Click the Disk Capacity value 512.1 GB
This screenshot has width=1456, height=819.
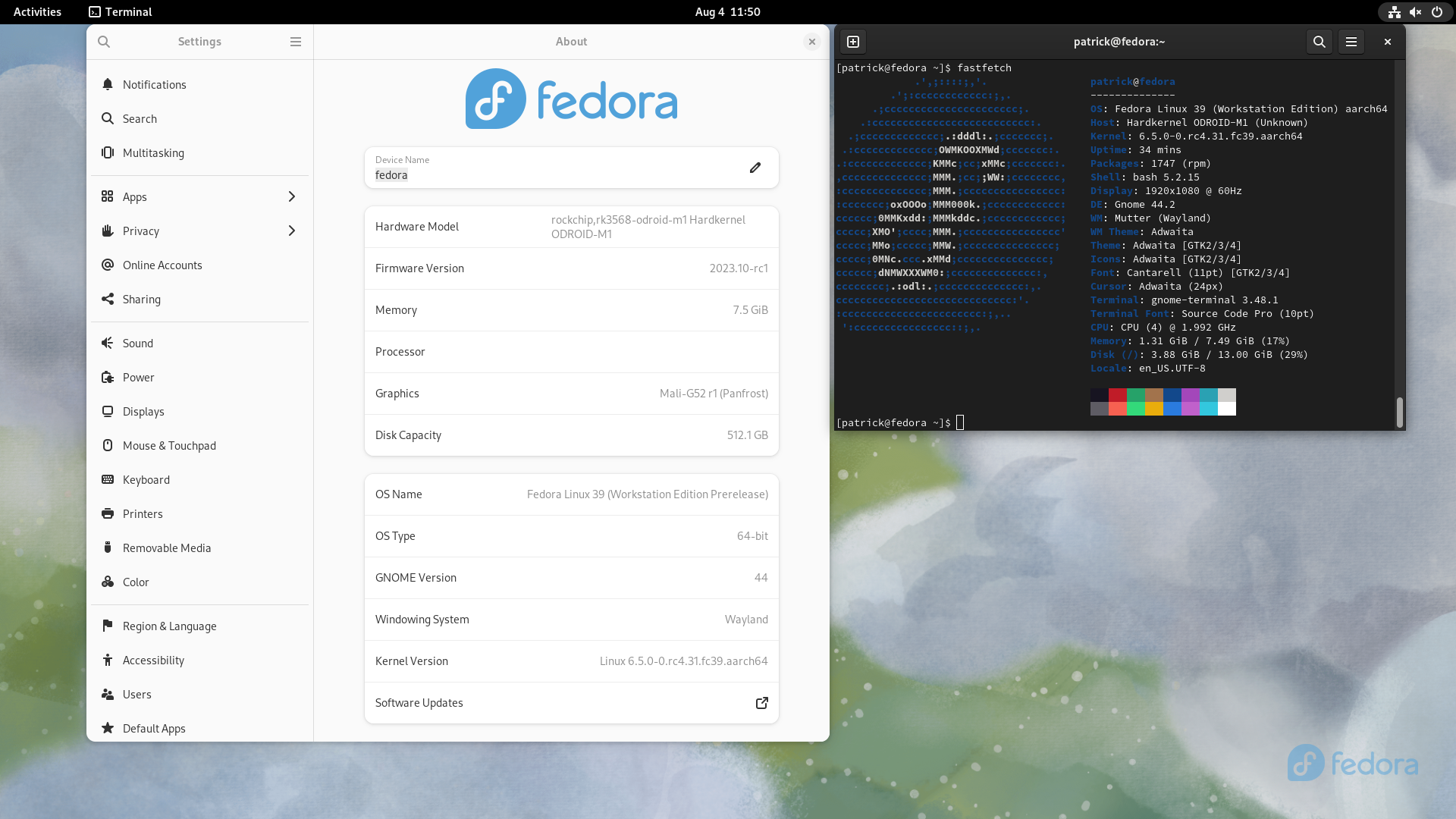(748, 435)
